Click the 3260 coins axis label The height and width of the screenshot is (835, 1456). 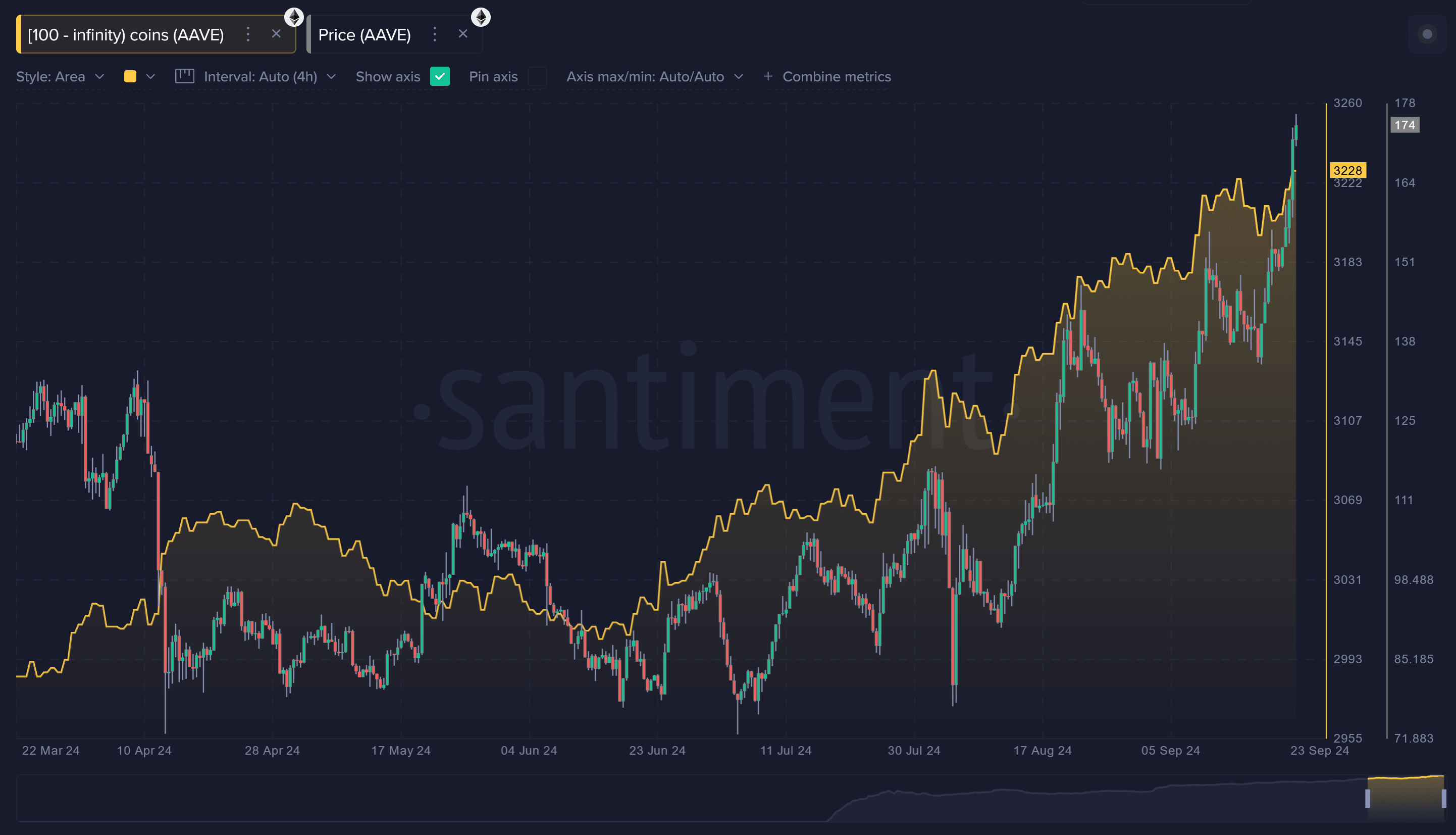[x=1347, y=103]
